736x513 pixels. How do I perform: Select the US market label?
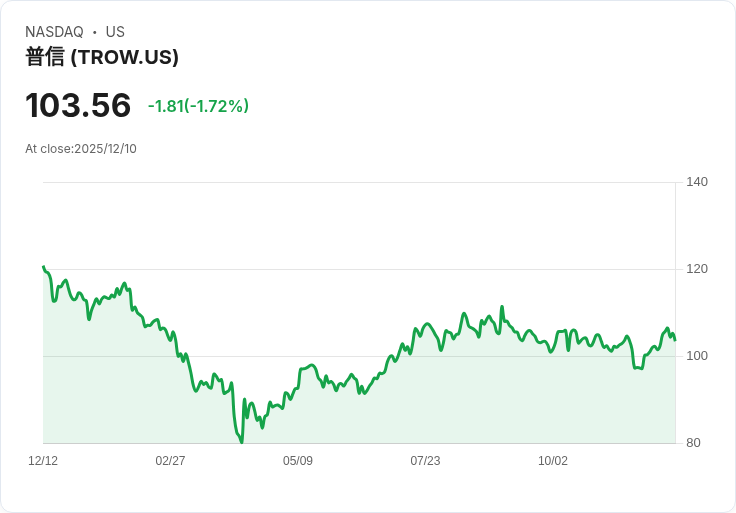click(x=115, y=32)
